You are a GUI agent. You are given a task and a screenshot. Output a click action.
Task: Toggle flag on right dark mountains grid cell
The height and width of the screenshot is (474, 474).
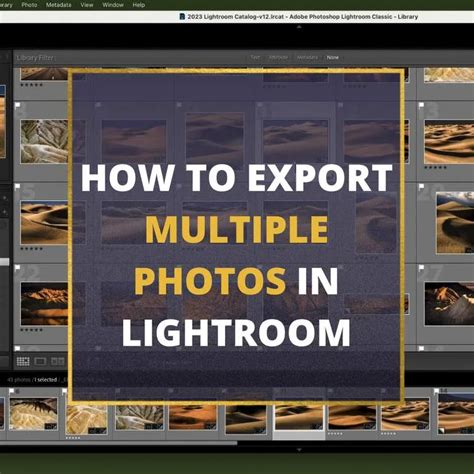(x=421, y=268)
